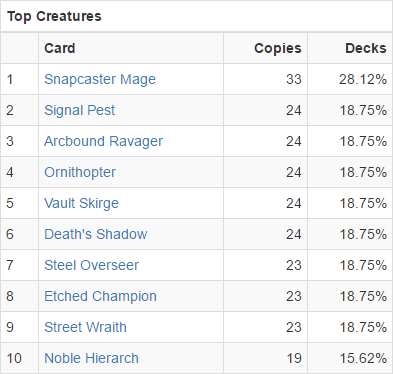Click the Noble Hierarch link
Viewport: 393px width, 374px height.
(91, 358)
